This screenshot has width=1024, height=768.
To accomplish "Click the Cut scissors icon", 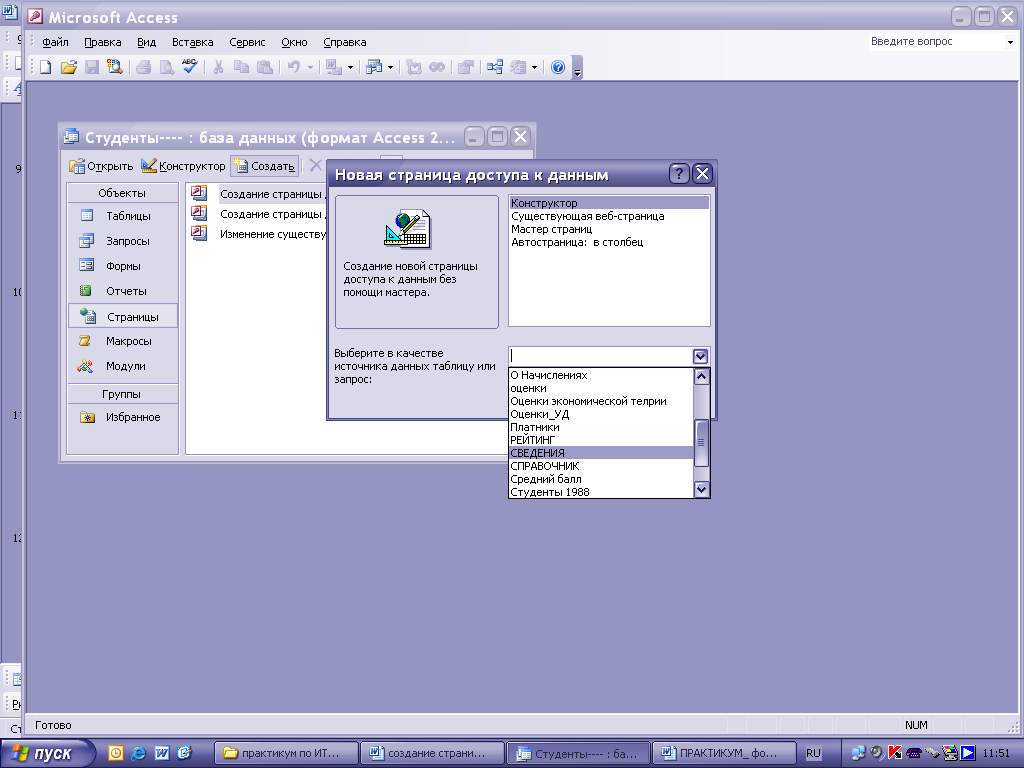I will [218, 67].
